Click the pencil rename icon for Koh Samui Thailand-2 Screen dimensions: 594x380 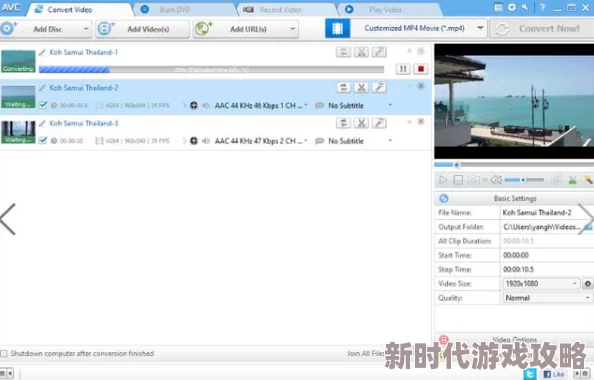pos(42,88)
